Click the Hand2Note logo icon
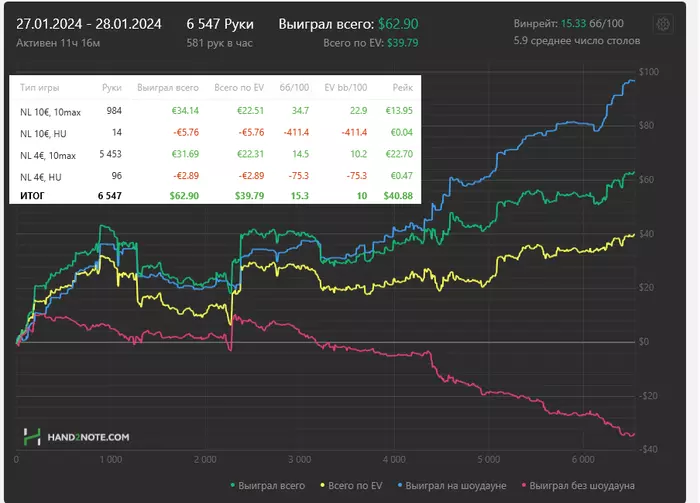 click(x=32, y=437)
